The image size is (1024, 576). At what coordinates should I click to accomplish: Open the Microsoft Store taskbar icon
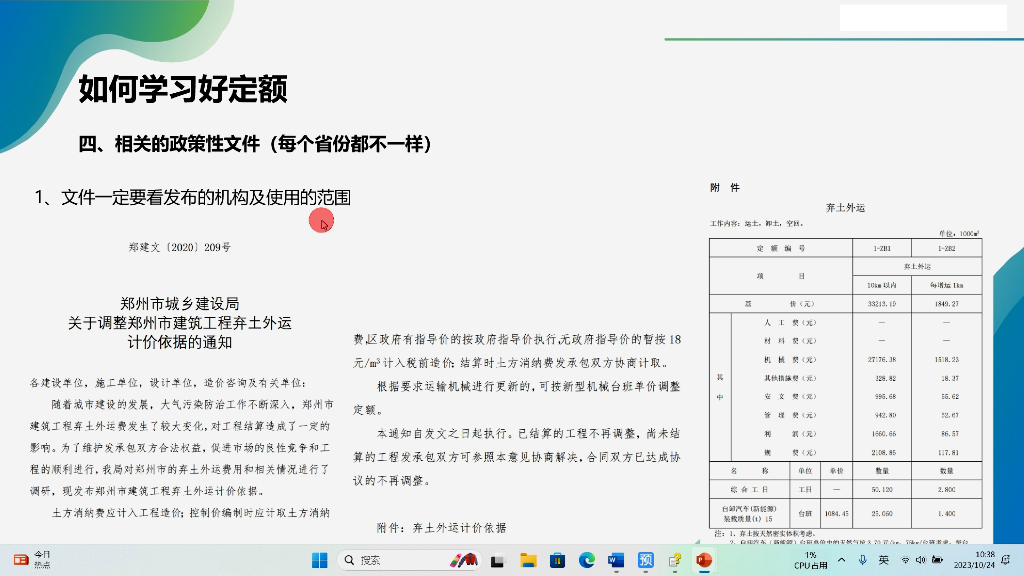pos(557,560)
